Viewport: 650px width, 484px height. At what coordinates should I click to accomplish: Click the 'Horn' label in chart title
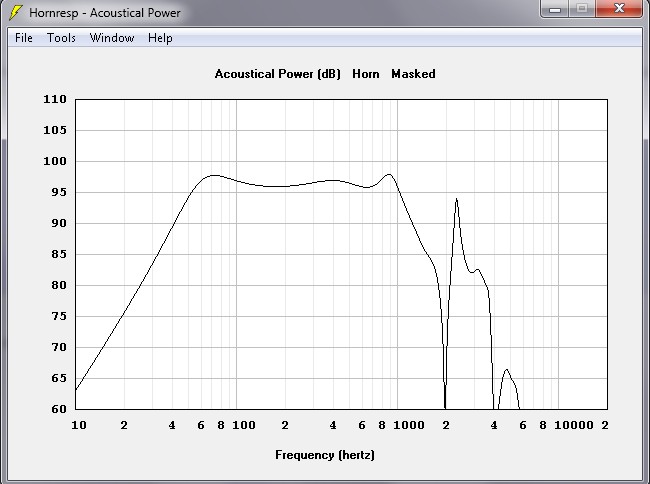(x=366, y=74)
